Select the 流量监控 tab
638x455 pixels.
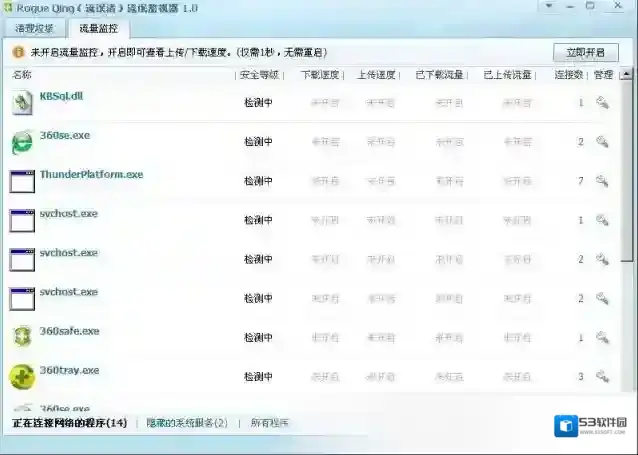tap(96, 28)
